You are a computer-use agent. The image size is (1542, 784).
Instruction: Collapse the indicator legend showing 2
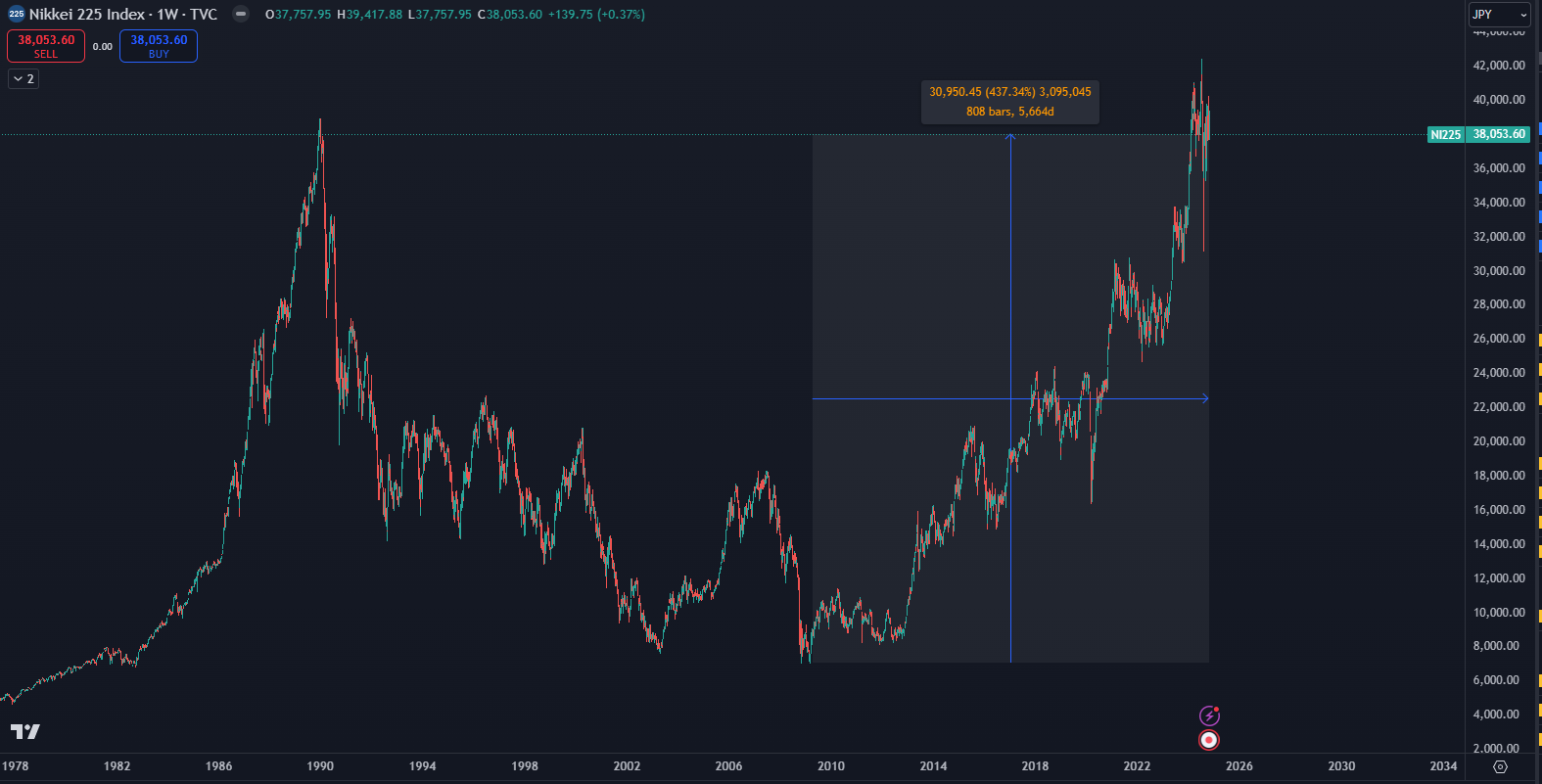[23, 79]
